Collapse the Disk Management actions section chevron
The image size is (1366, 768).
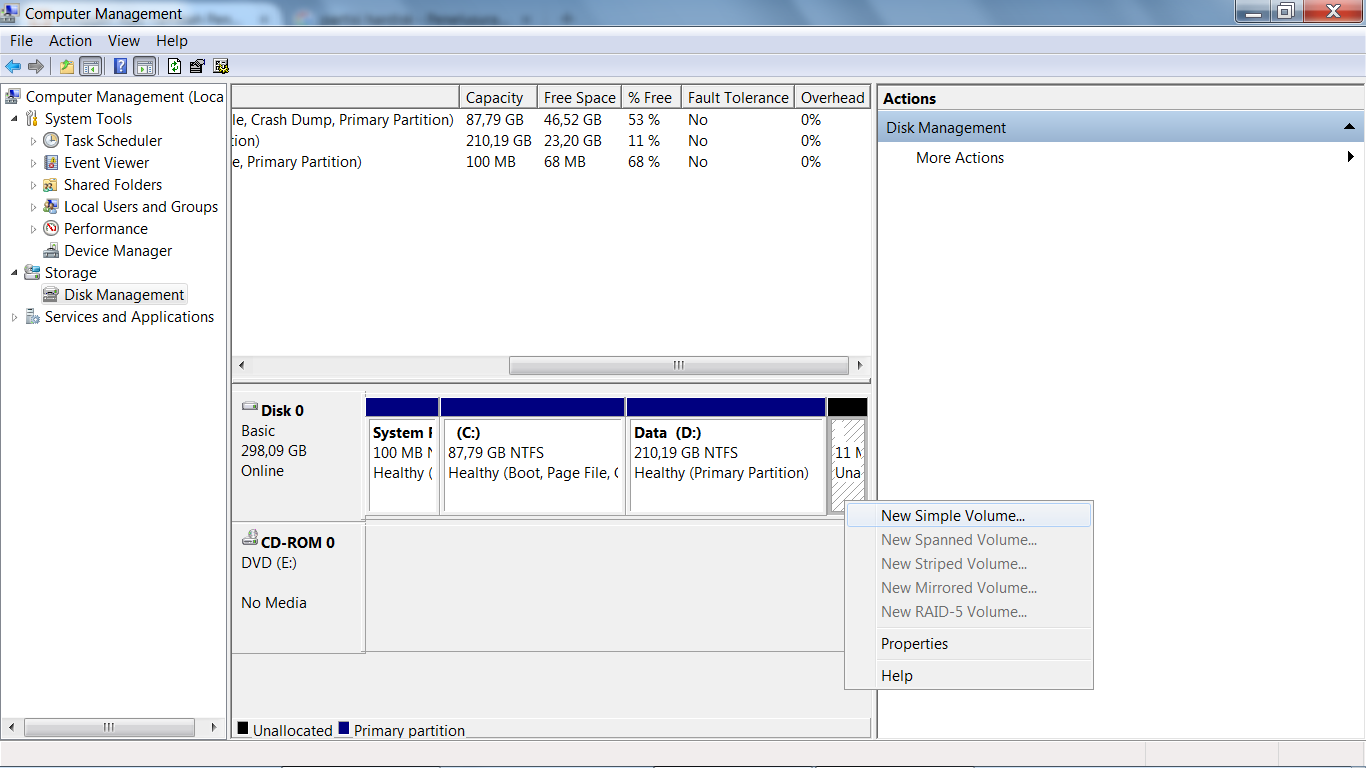[1351, 127]
